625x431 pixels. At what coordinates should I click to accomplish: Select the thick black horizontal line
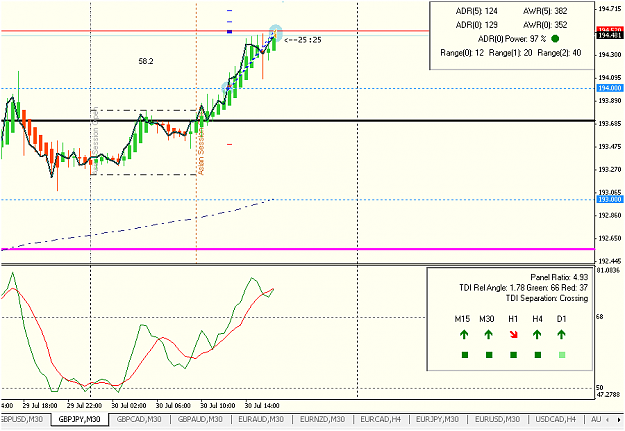click(x=297, y=120)
